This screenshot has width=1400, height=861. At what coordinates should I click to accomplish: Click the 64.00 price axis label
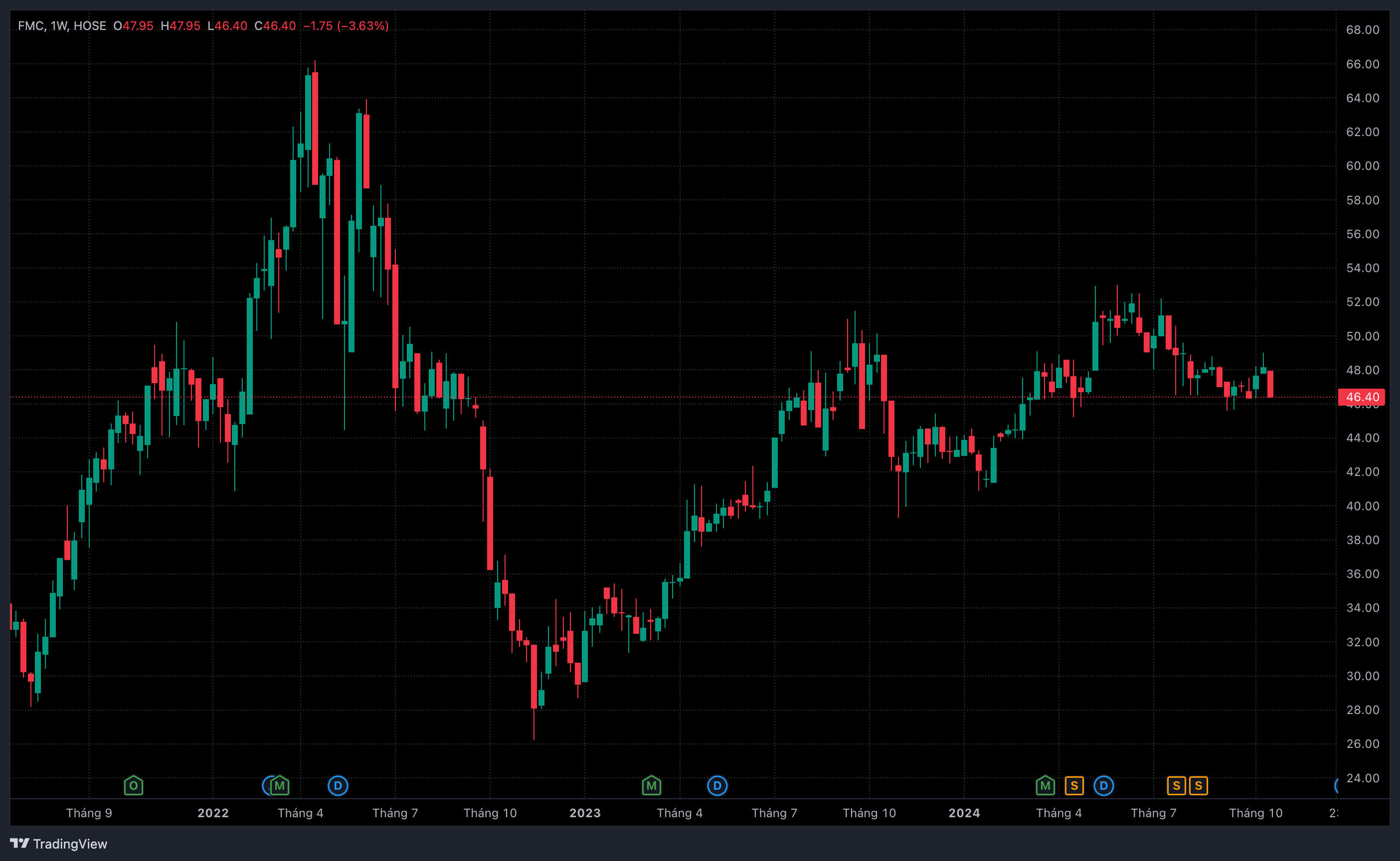coord(1363,98)
